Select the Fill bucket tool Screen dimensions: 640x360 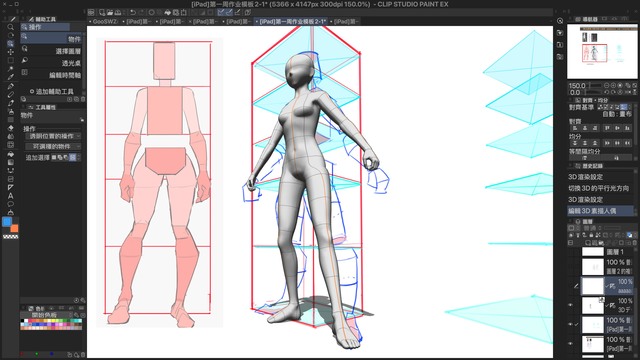tap(11, 154)
